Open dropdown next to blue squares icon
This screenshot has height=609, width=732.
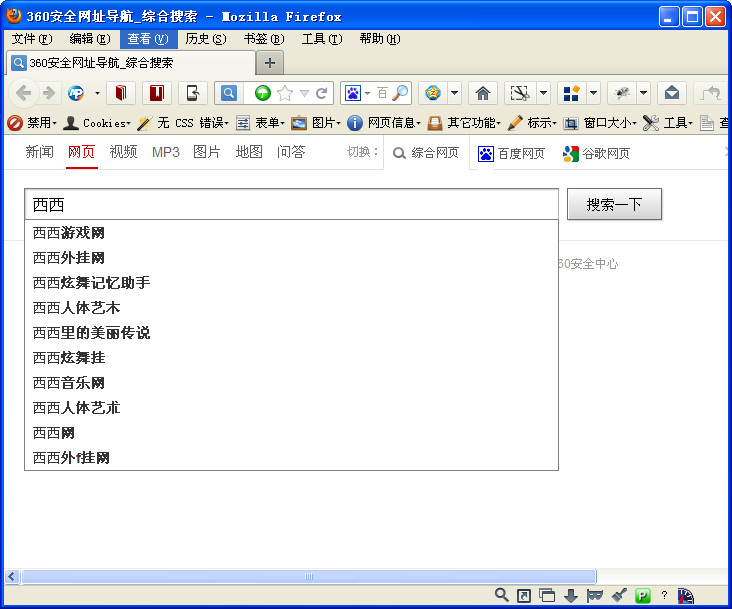(593, 93)
